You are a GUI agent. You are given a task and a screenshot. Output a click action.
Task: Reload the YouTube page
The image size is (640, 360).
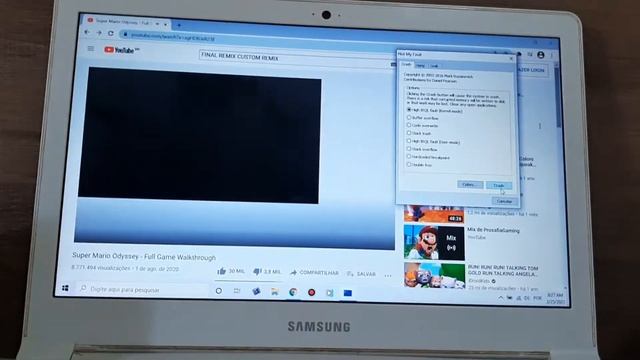111,33
